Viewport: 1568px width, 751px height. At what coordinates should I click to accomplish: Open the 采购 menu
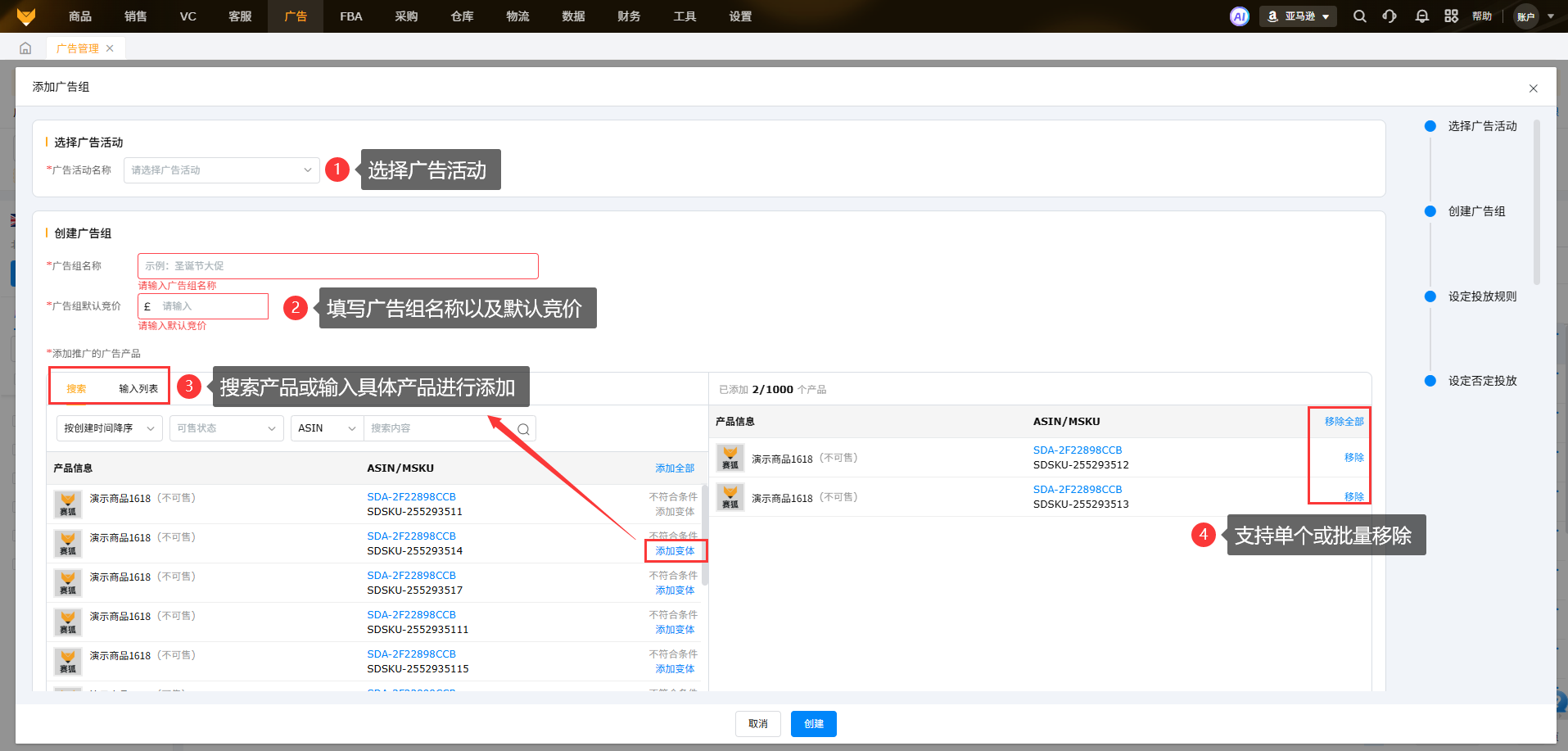(406, 16)
